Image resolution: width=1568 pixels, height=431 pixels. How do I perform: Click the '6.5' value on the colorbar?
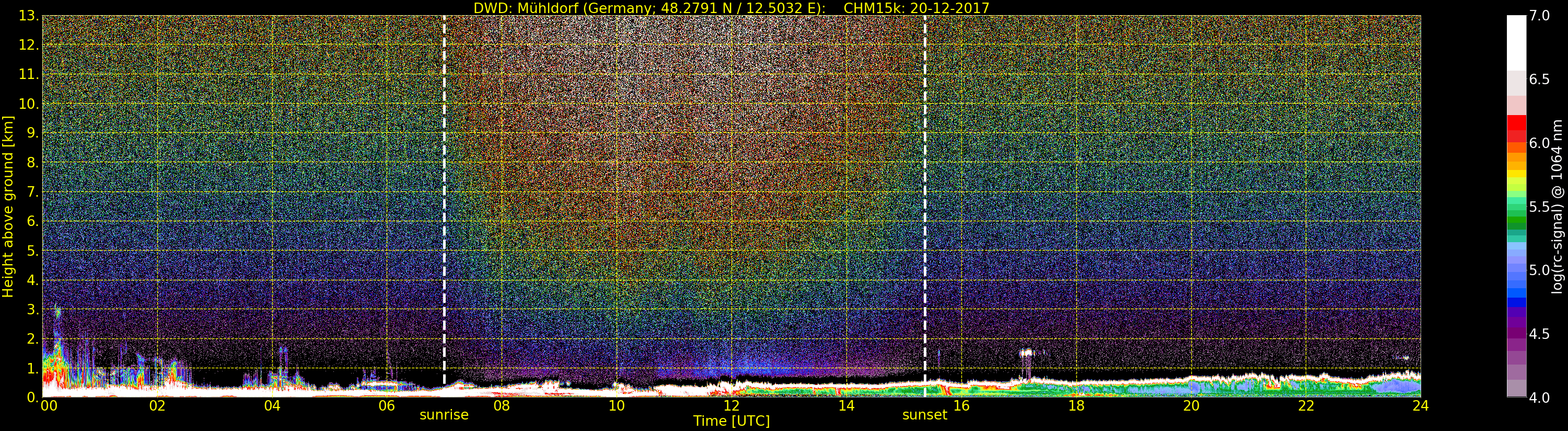pyautogui.click(x=1539, y=80)
